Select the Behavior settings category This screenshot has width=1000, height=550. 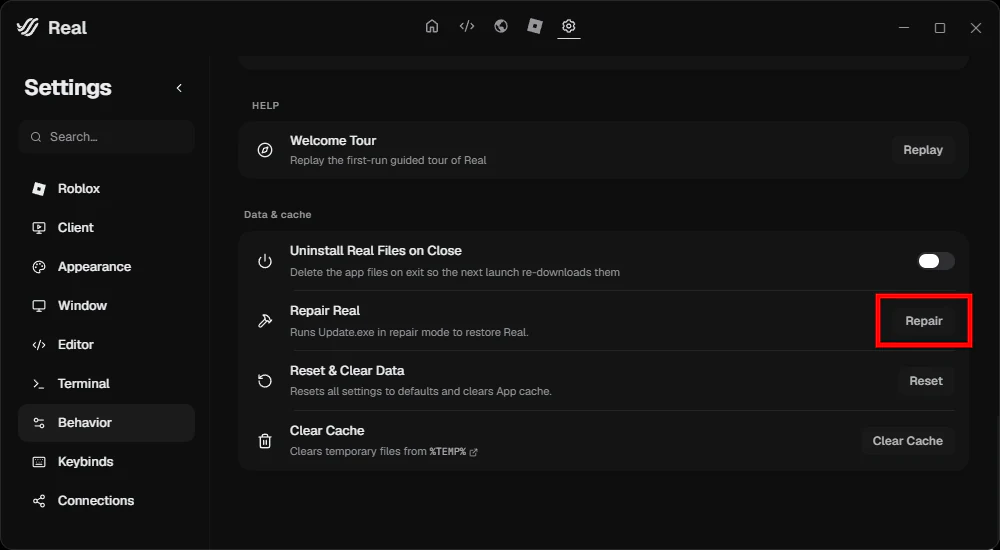tap(107, 422)
